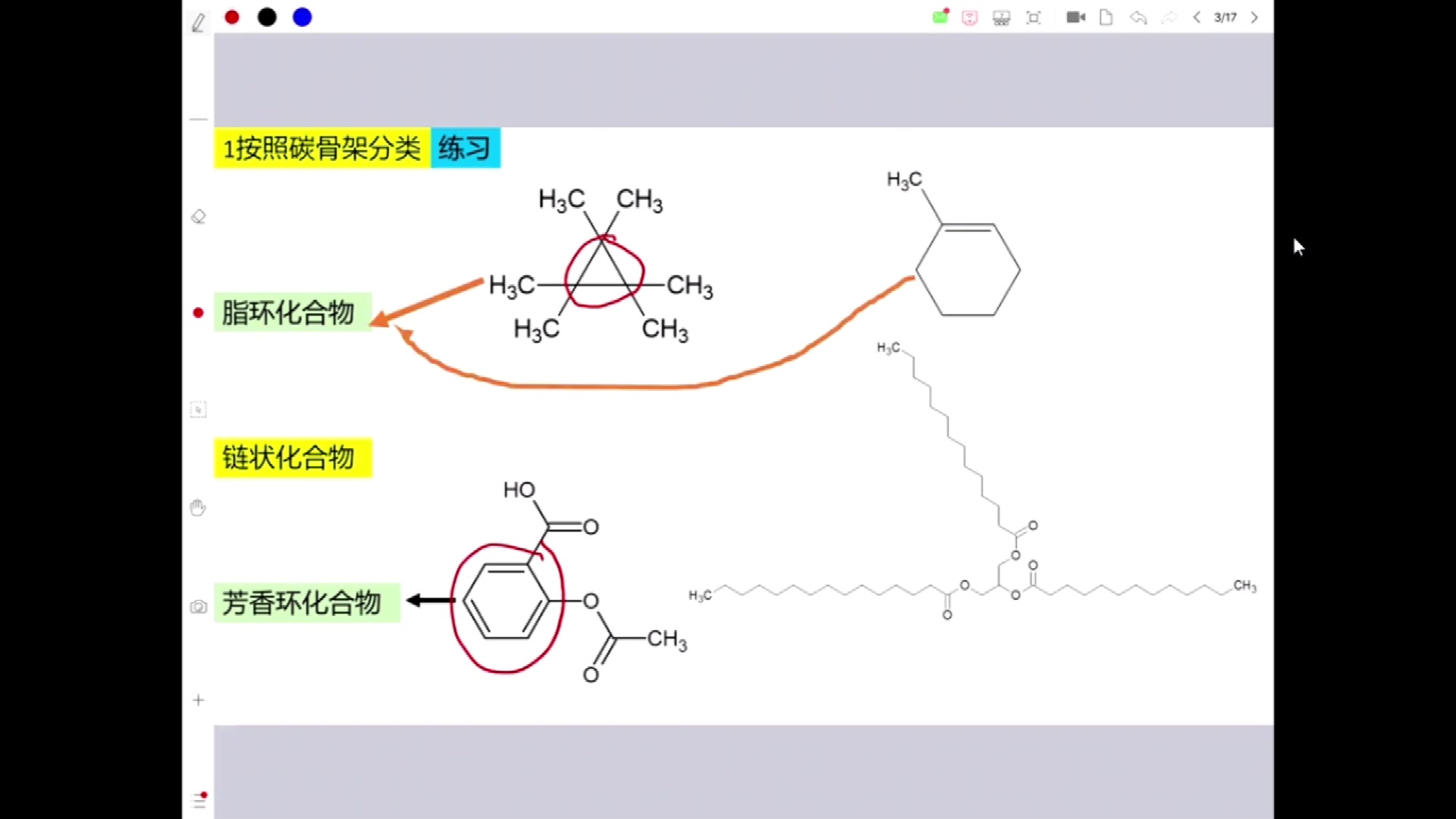Pick the blue pen color

tap(303, 17)
